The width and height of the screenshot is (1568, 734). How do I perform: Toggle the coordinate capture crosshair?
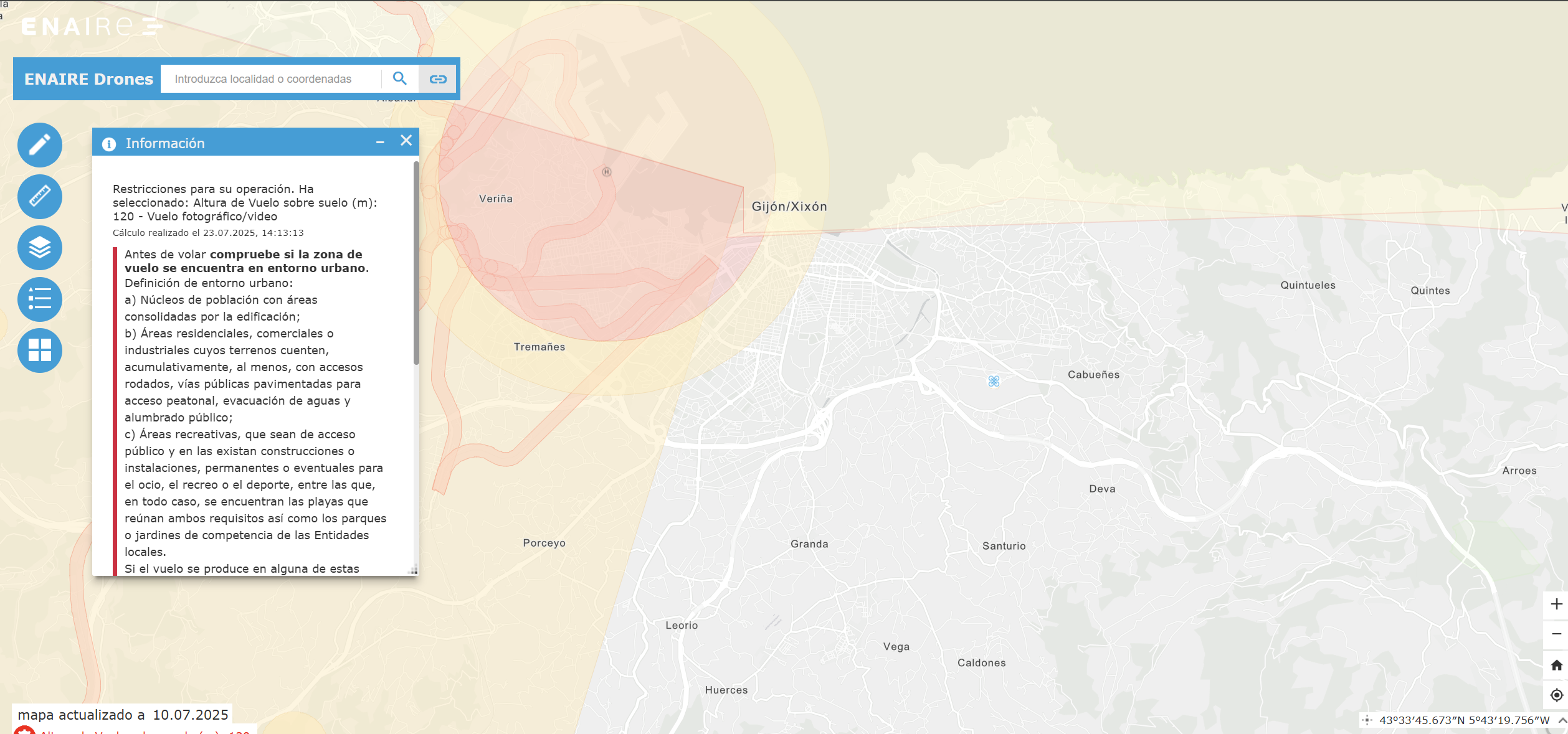[x=1367, y=720]
